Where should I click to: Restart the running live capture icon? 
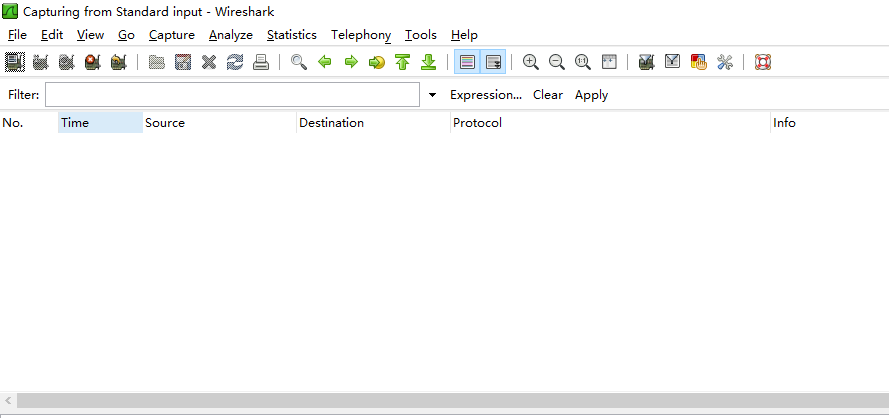[118, 62]
